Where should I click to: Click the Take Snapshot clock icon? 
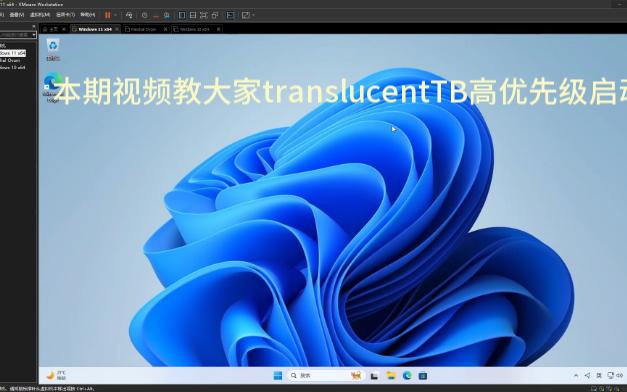pyautogui.click(x=144, y=15)
